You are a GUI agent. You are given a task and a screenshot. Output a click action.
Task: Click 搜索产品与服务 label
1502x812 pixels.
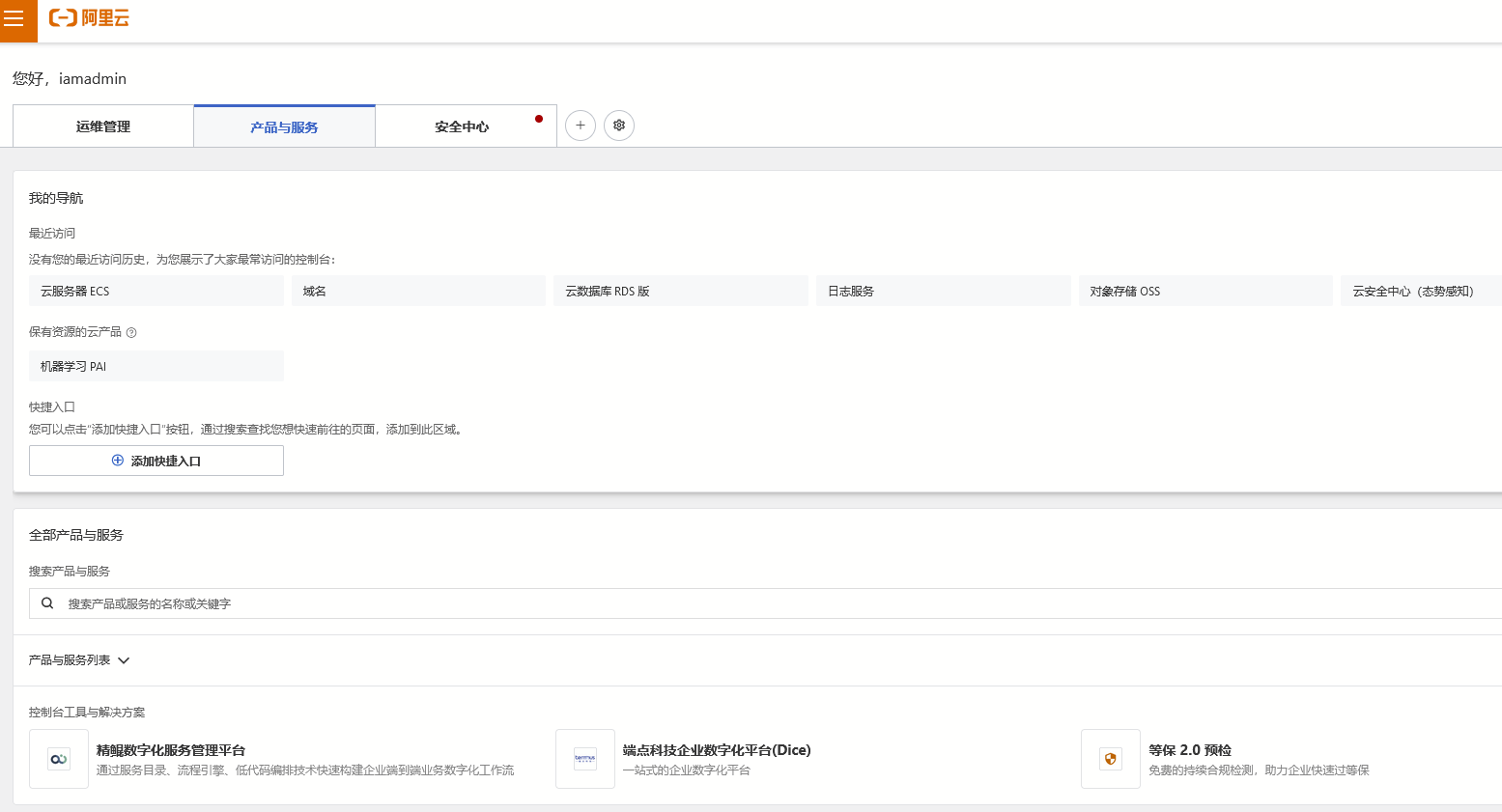click(x=70, y=572)
